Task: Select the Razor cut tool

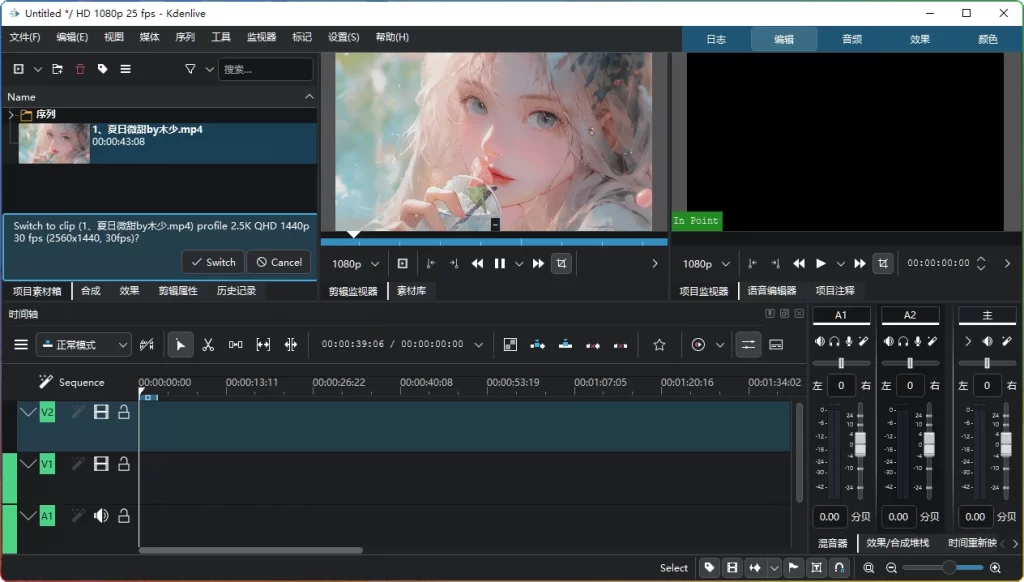Action: point(207,343)
